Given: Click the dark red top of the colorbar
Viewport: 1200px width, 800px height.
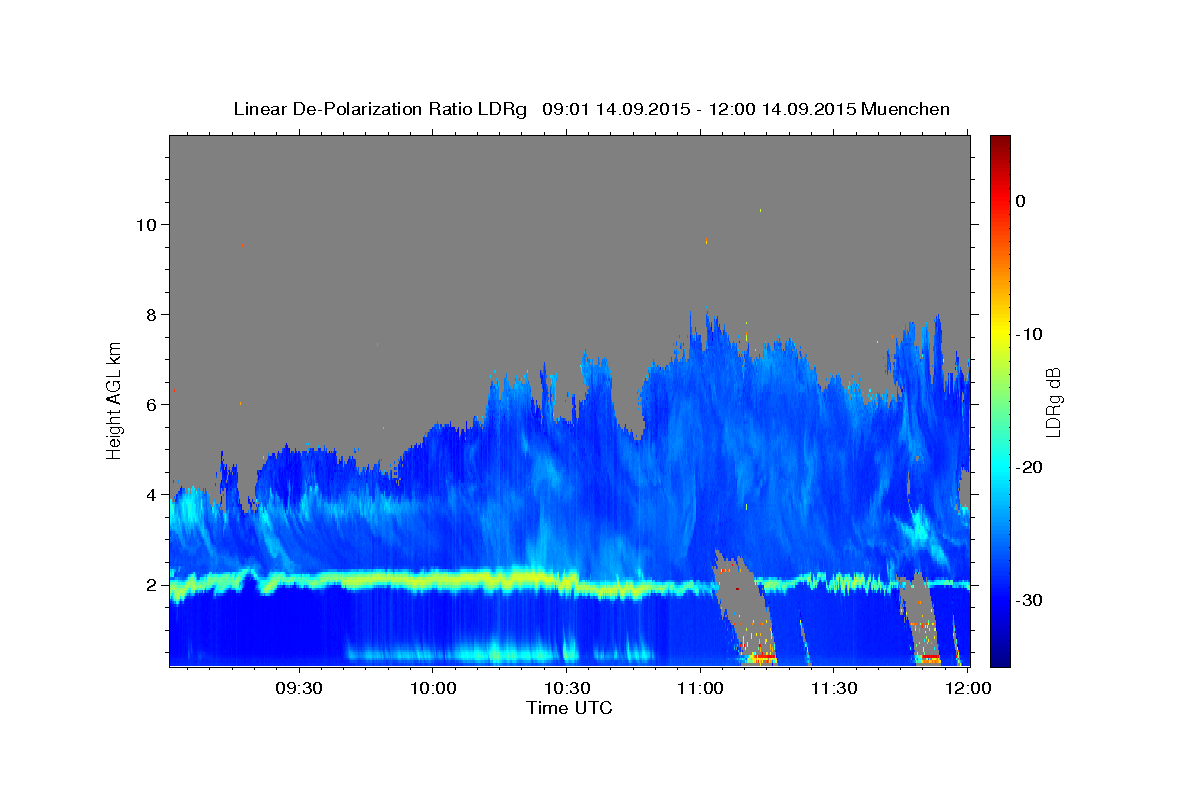Looking at the screenshot, I should [1000, 145].
